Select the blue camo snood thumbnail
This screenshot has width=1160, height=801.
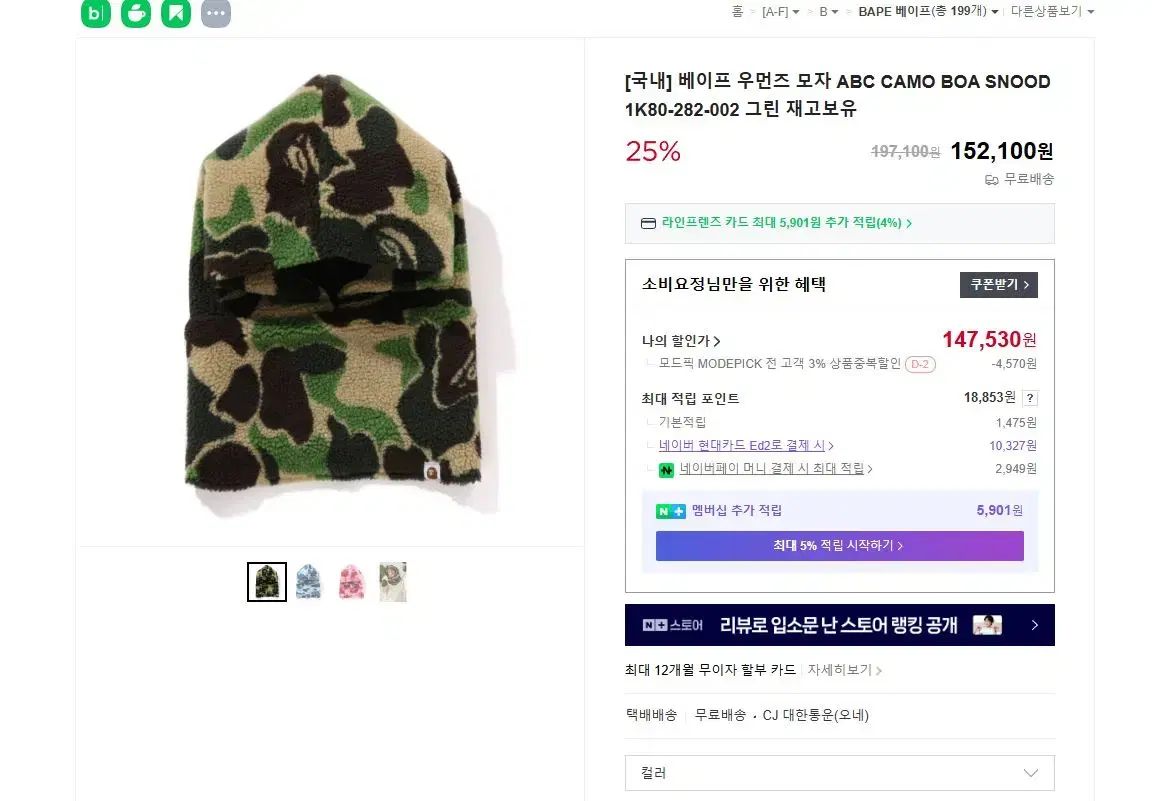(308, 582)
